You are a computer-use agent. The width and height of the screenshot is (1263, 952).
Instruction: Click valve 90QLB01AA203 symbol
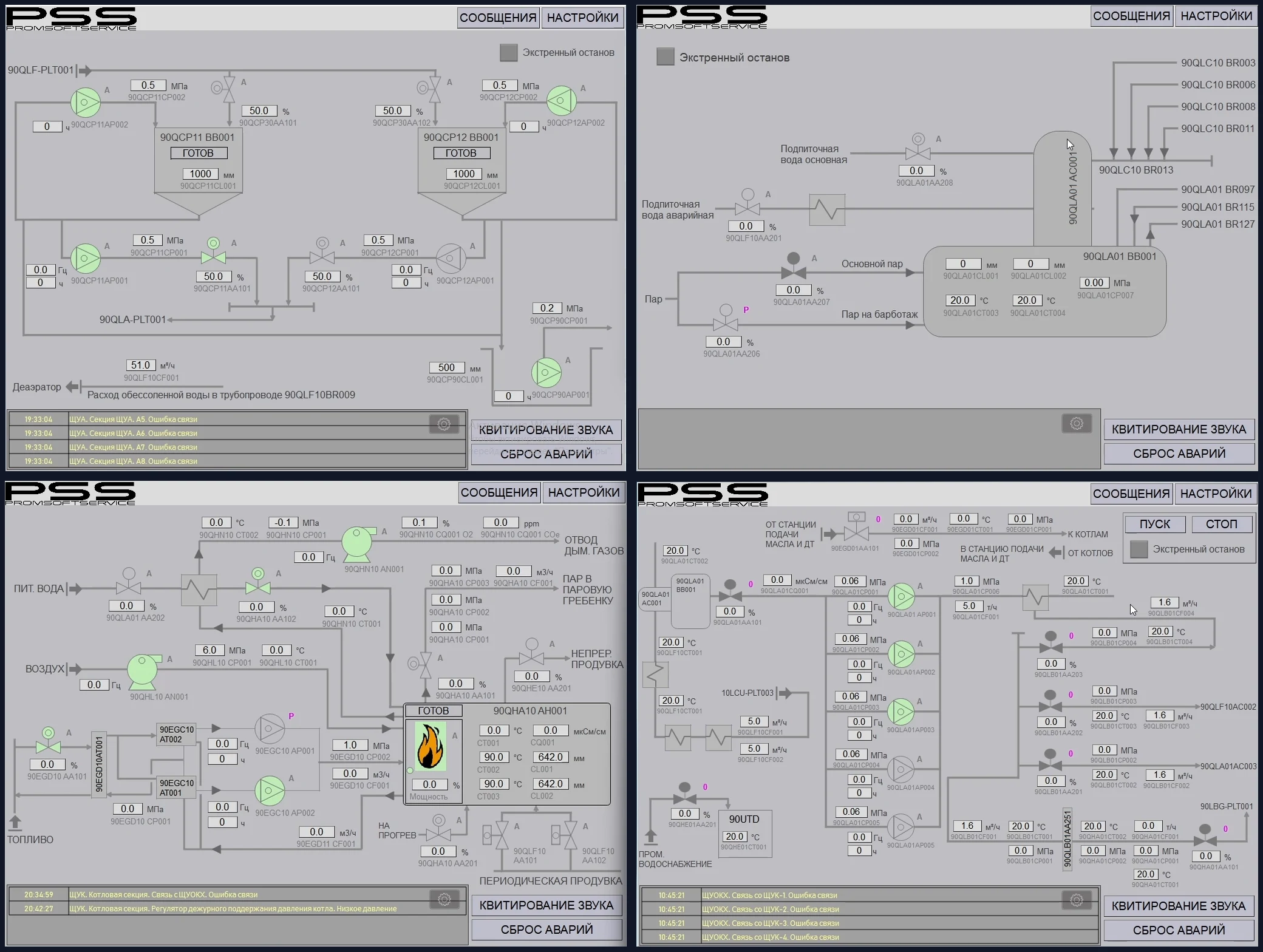point(1050,642)
